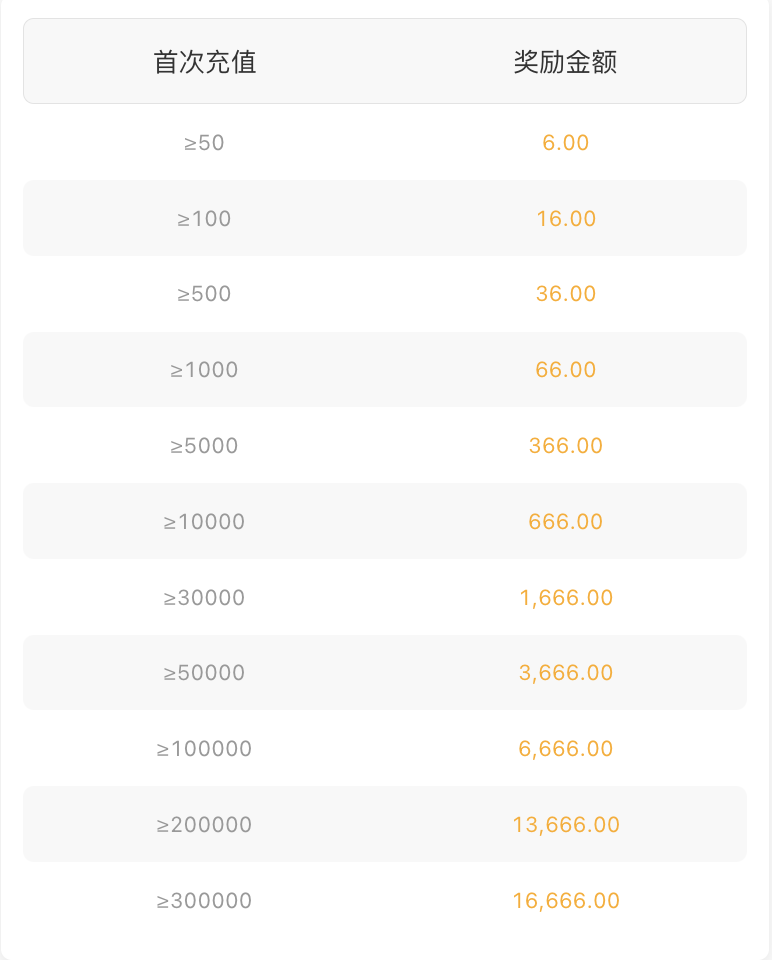Select the ≥1000 recharge tier
The height and width of the screenshot is (960, 772).
click(204, 370)
